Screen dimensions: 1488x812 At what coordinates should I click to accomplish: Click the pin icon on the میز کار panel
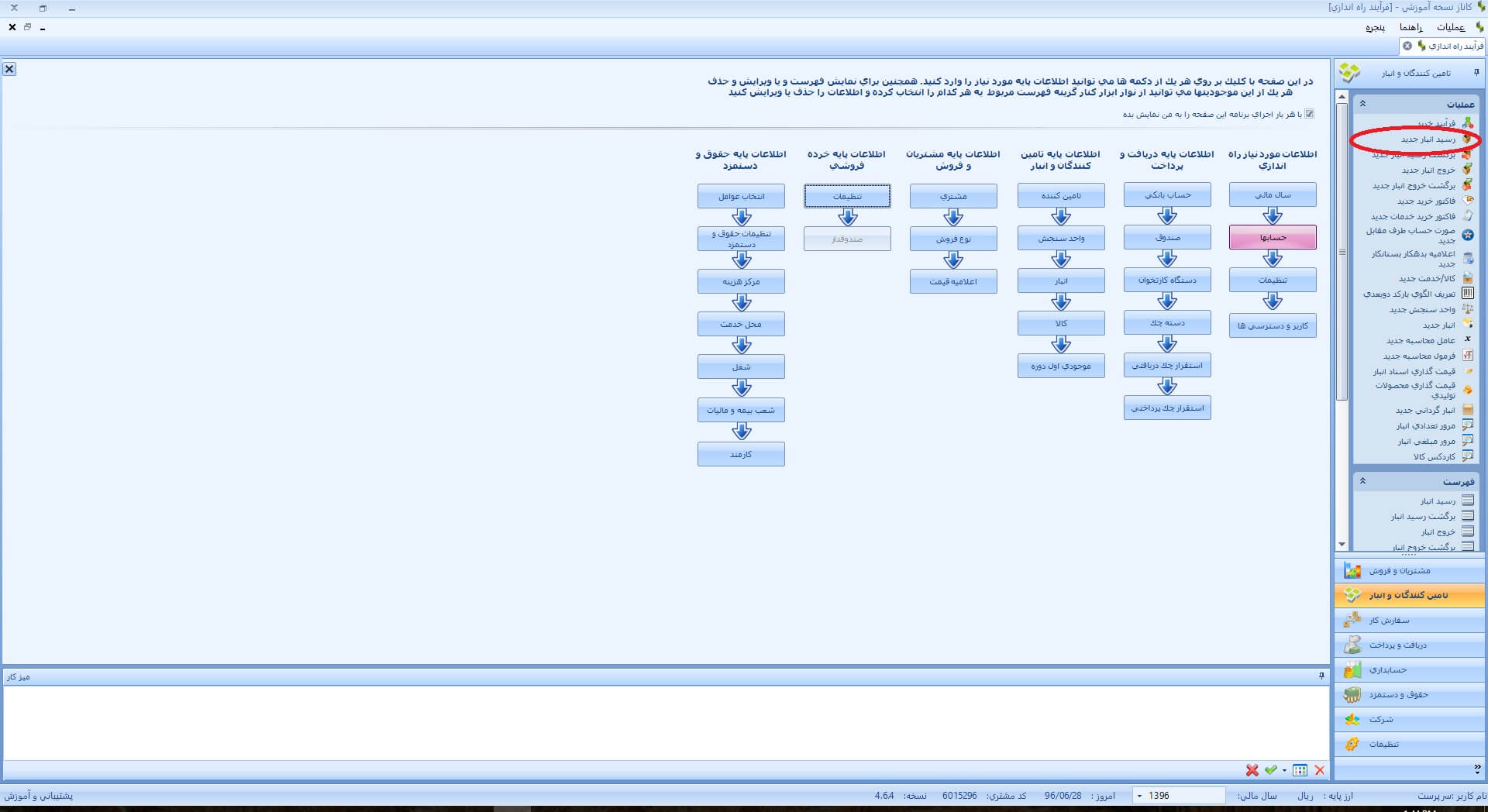pyautogui.click(x=1321, y=676)
